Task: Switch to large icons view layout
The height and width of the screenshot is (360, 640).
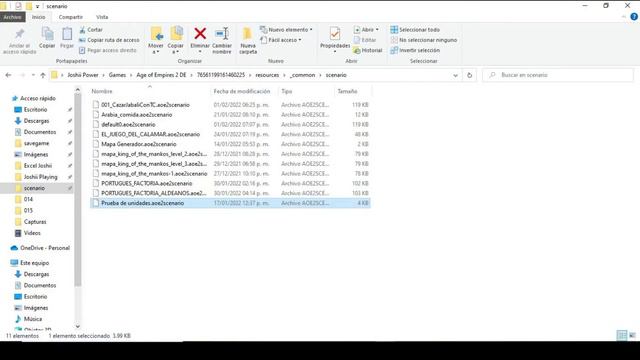Action: [x=632, y=336]
